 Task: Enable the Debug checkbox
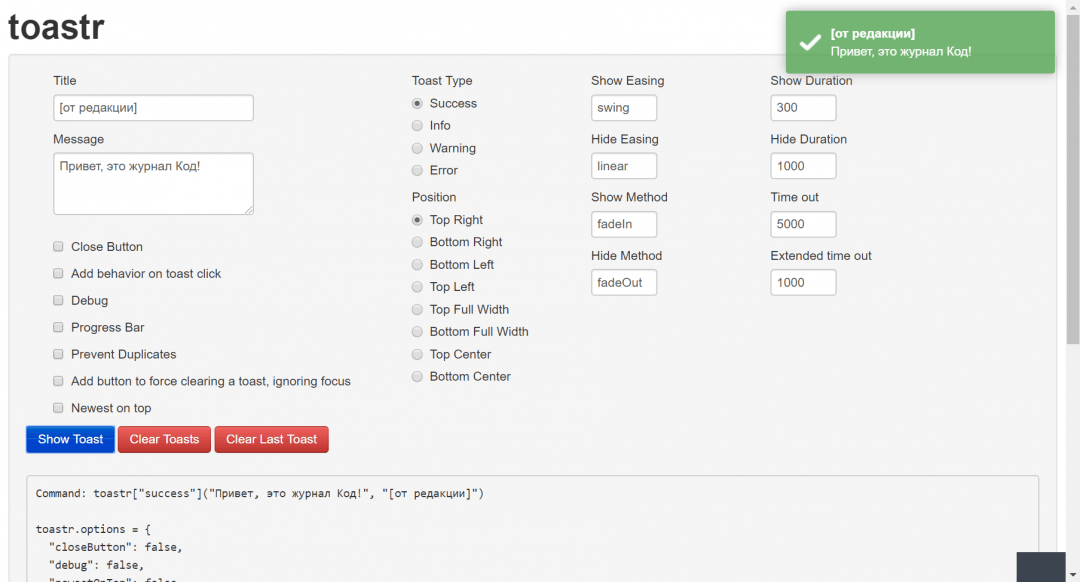[x=59, y=301]
